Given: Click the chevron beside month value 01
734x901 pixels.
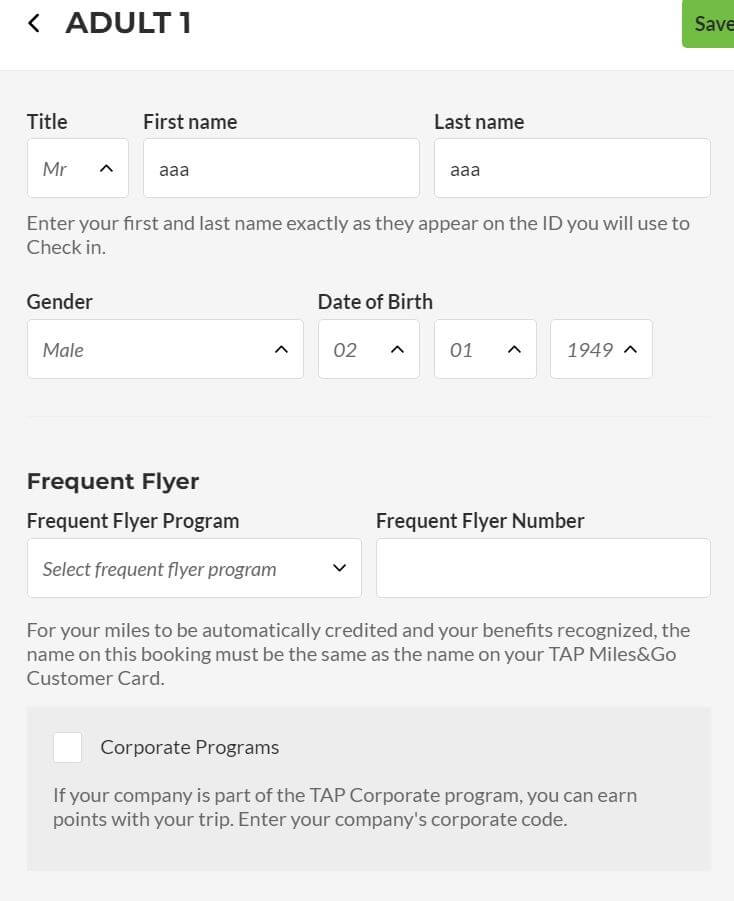Looking at the screenshot, I should (x=514, y=349).
